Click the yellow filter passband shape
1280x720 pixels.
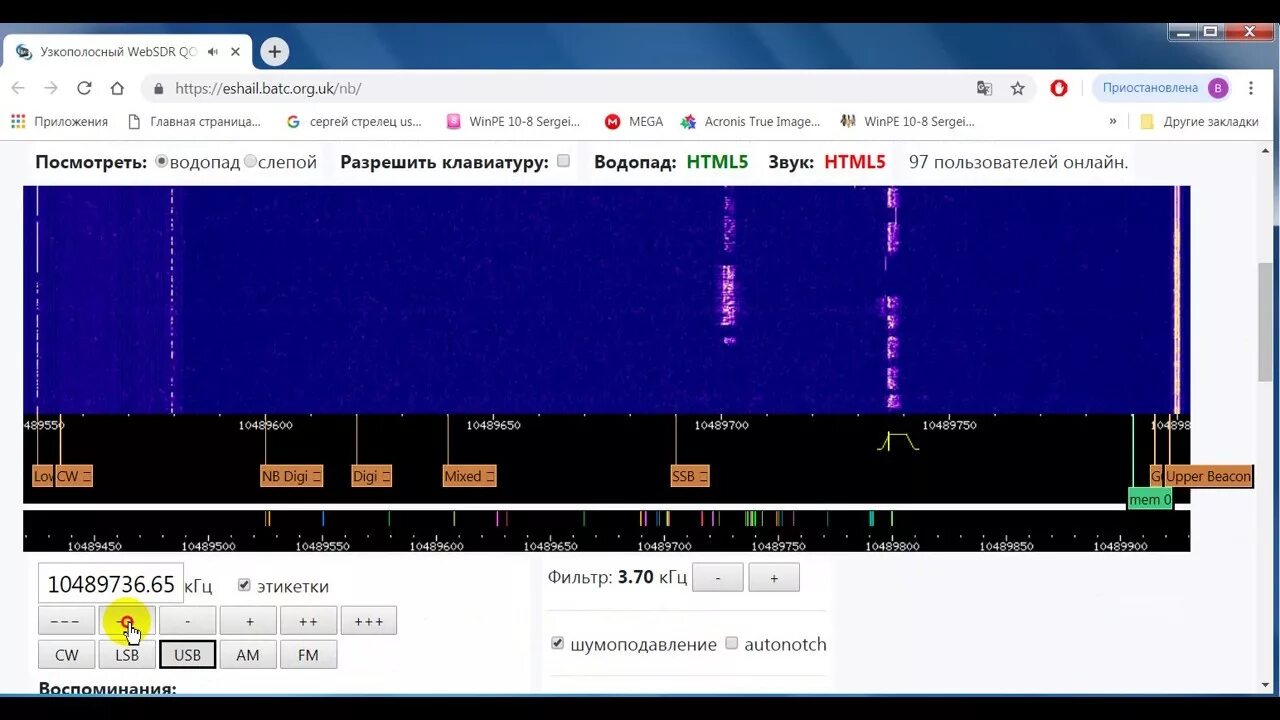click(898, 441)
